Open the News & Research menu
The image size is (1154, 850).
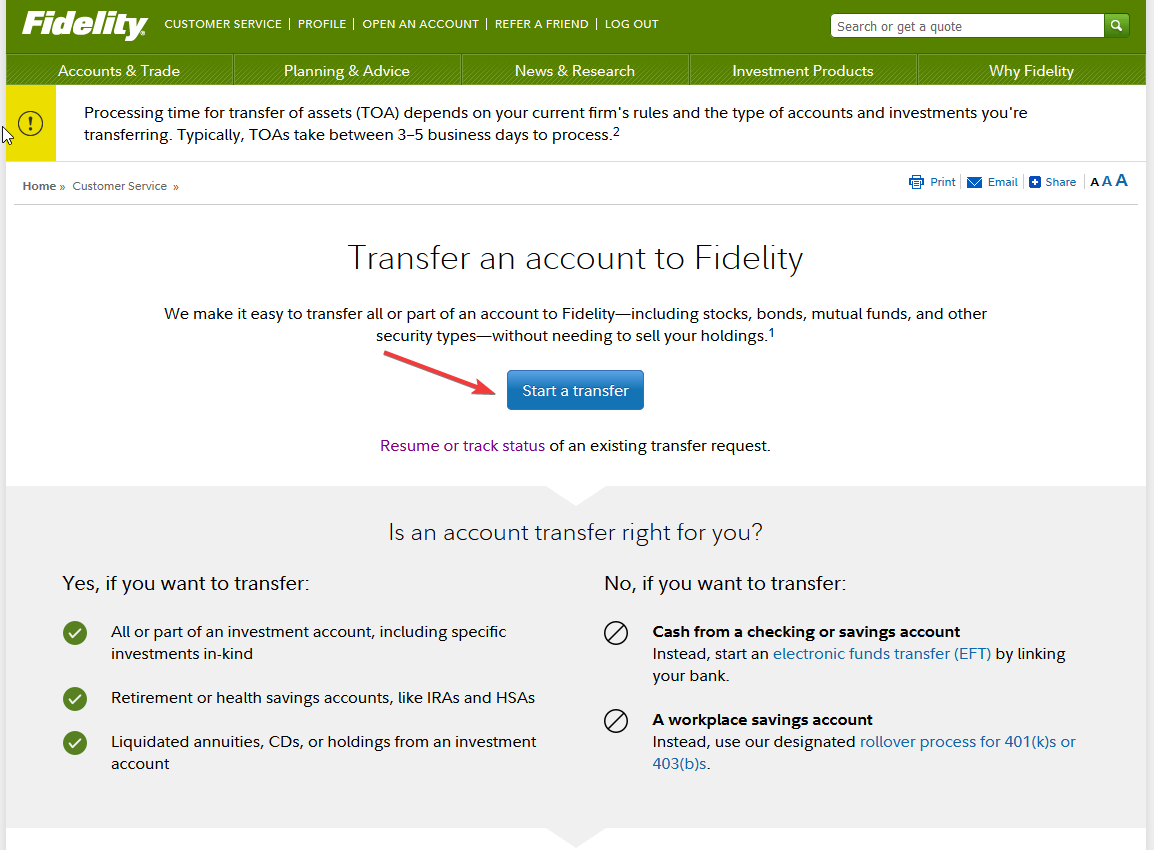[575, 71]
